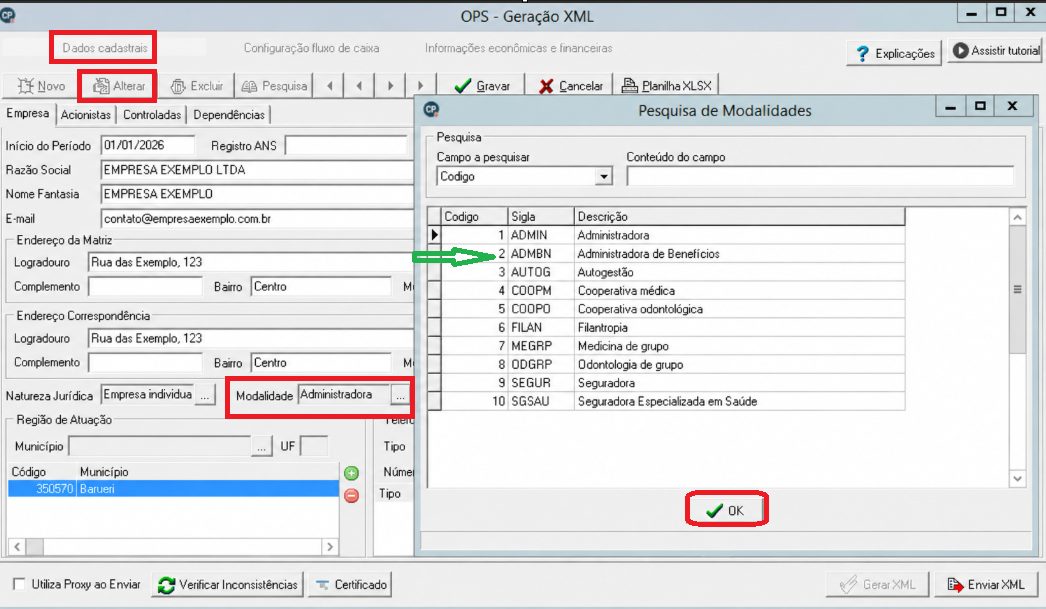Open Natureza Jurídica lookup ellipsis button
The image size is (1046, 609).
tap(205, 396)
